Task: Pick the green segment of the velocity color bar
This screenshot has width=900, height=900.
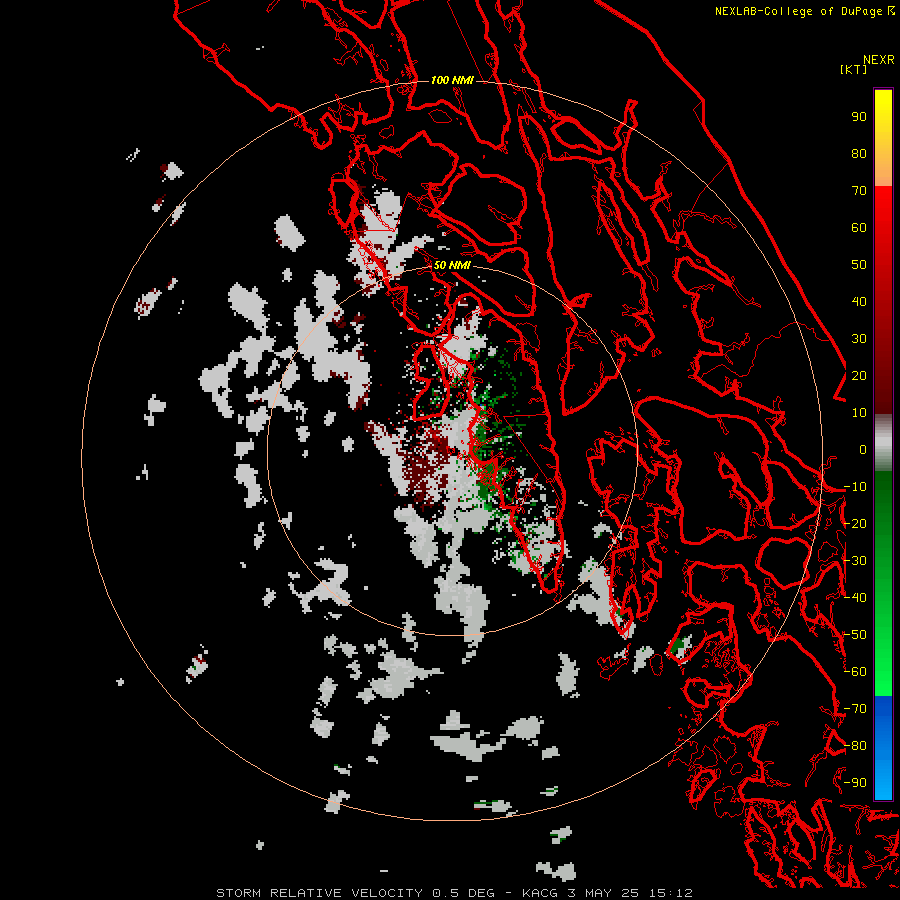Action: coord(883,584)
